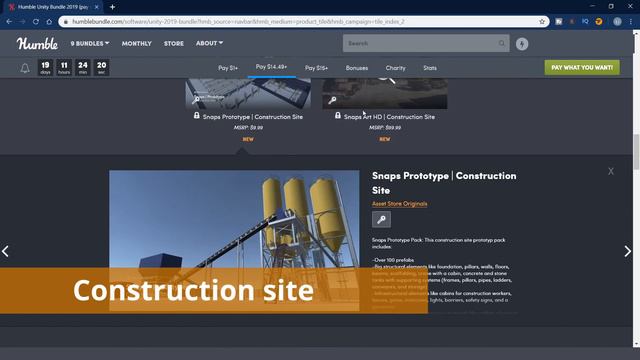The height and width of the screenshot is (360, 640).
Task: Open Snaps Art HD Construction Site thumbnail
Action: [x=384, y=93]
